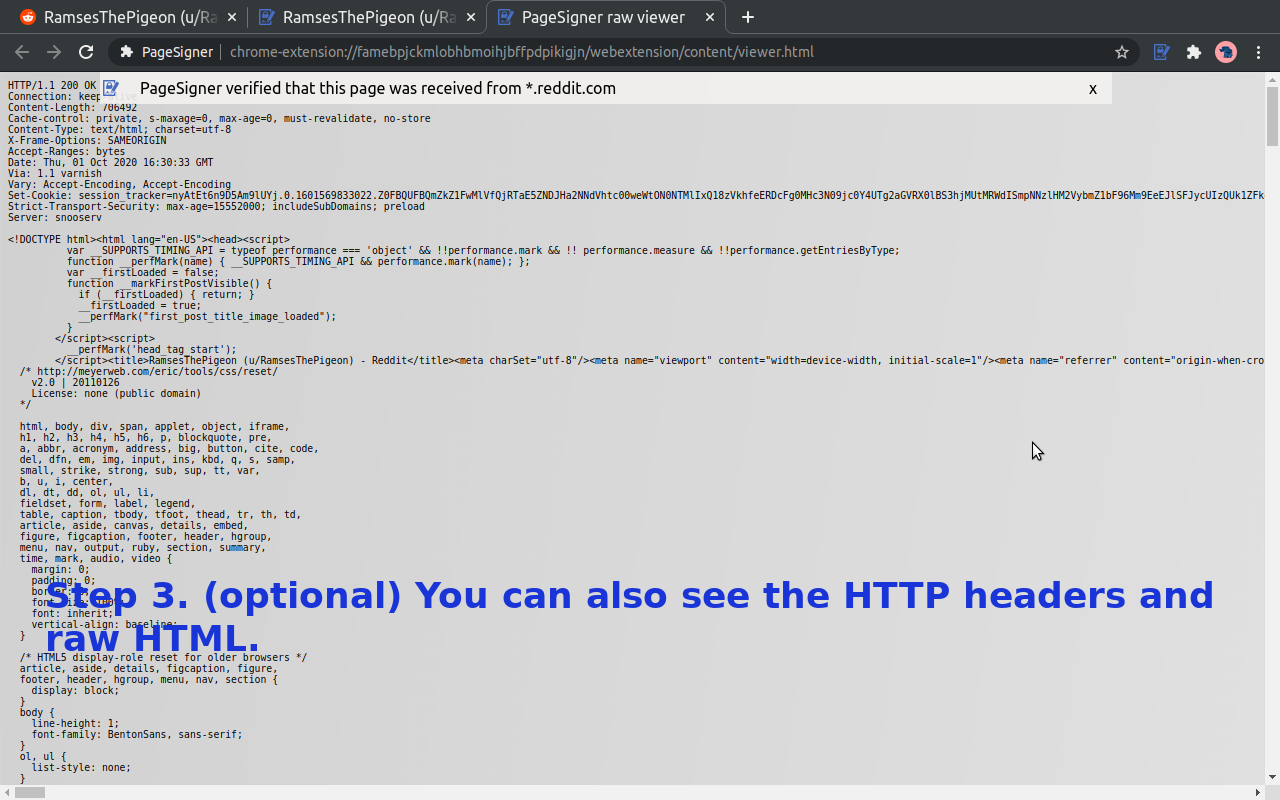Image resolution: width=1280 pixels, height=800 pixels.
Task: Click the PageSigner verified reddit.com banner text
Action: click(378, 88)
